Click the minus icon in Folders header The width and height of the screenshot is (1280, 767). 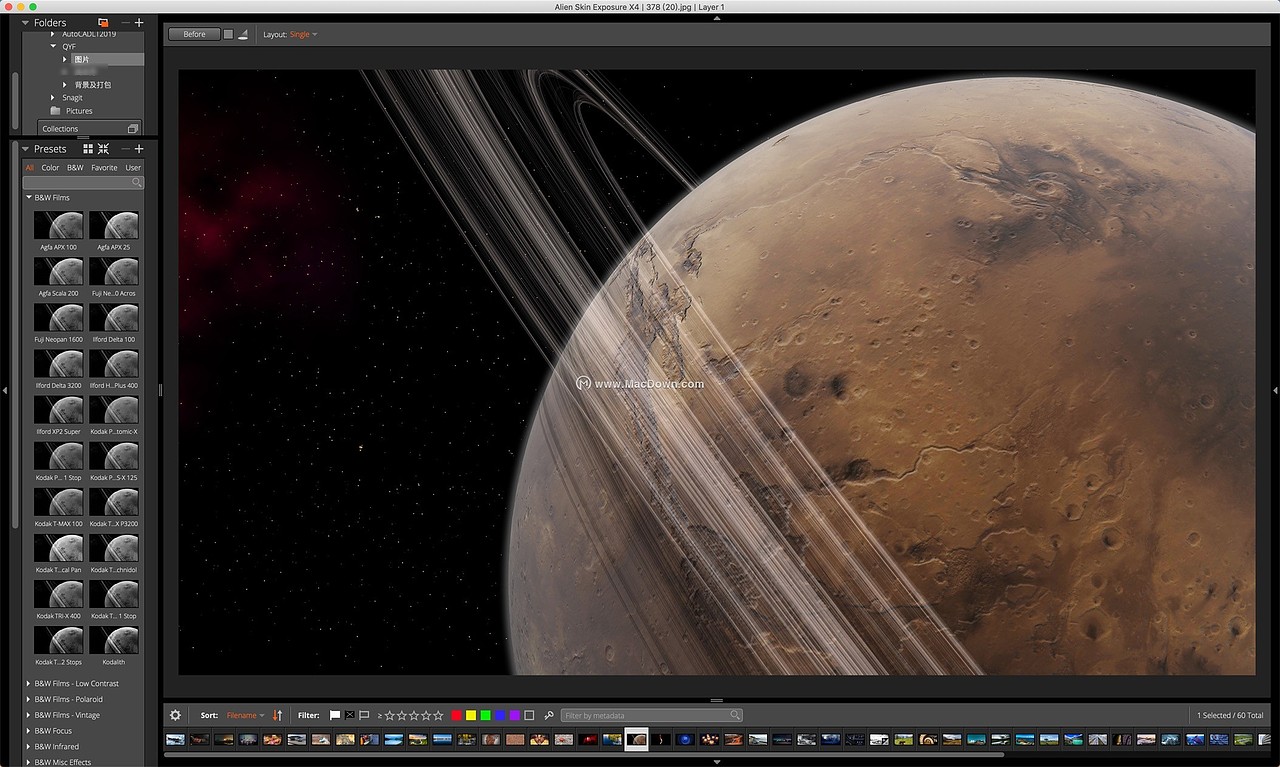pos(125,22)
